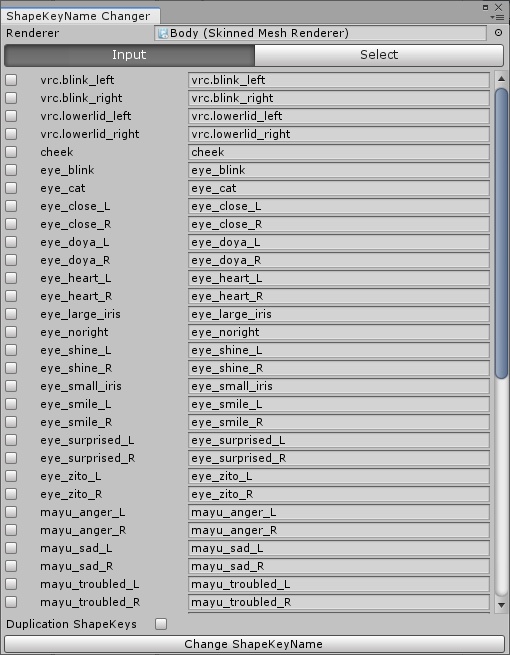Click the Duplication ShapeKeys label

pyautogui.click(x=71, y=624)
